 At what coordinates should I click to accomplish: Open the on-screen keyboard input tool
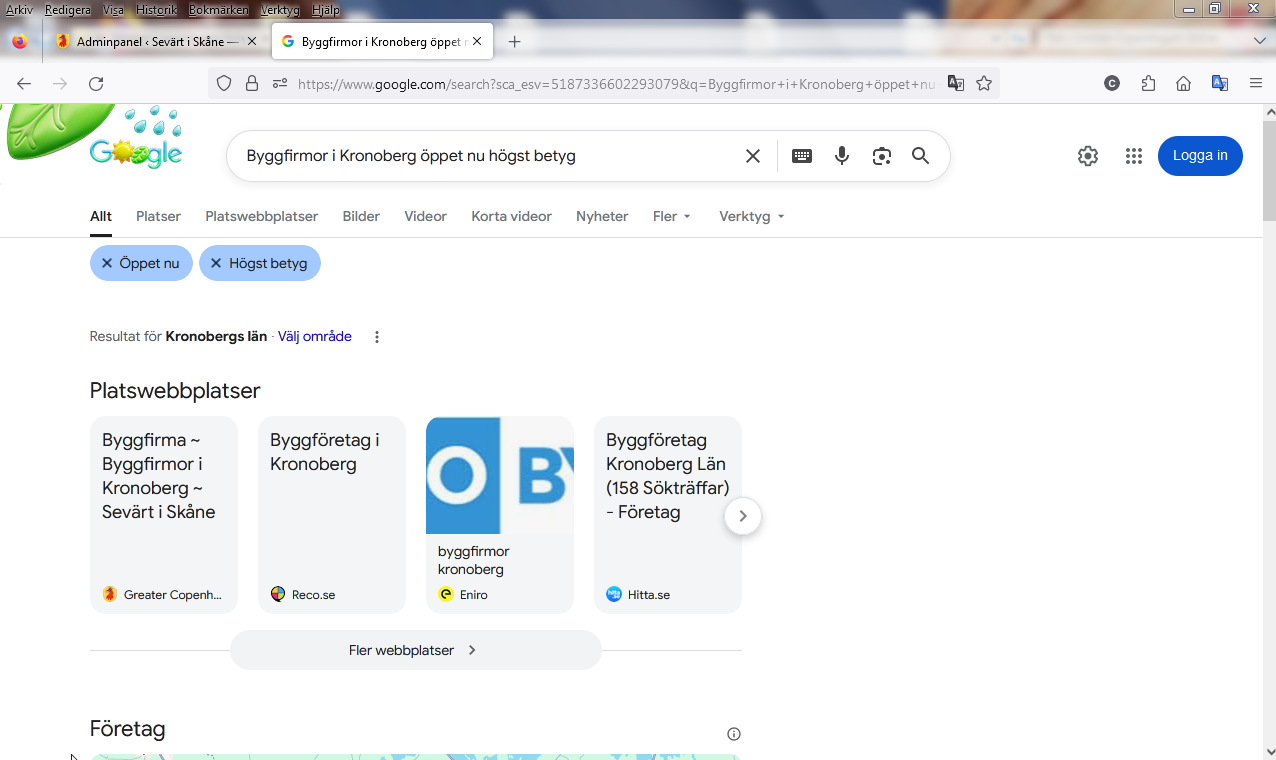coord(802,156)
